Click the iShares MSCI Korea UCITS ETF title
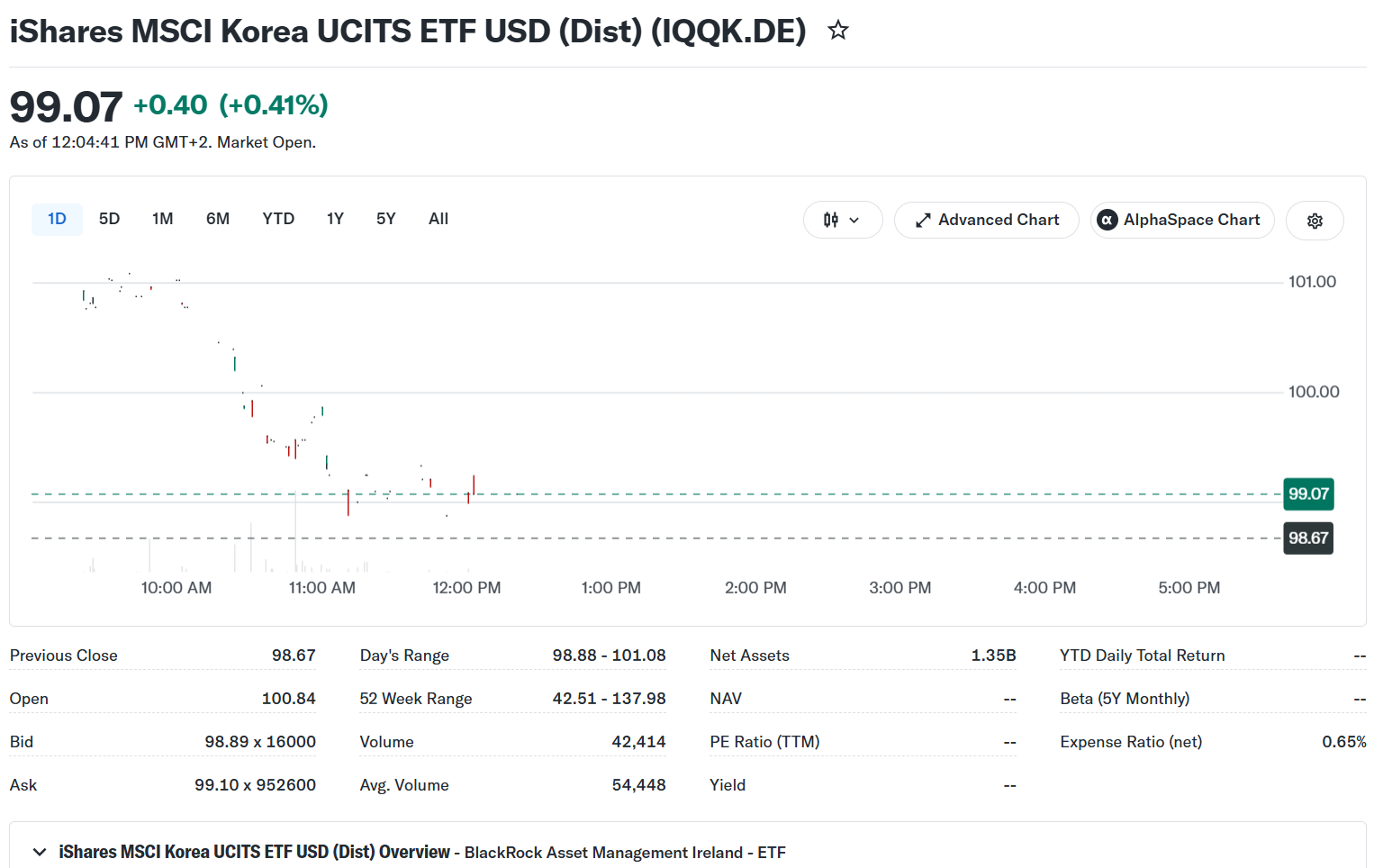The image size is (1383, 868). tap(408, 32)
